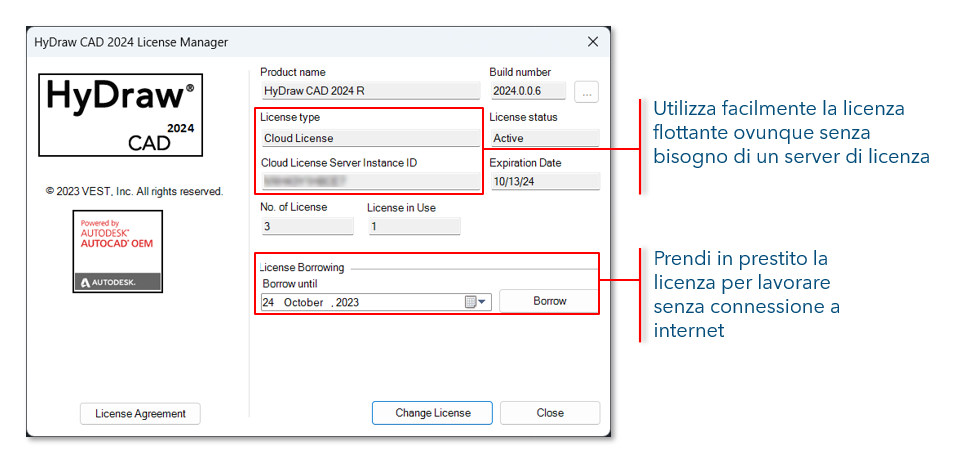This screenshot has height=463, width=973.
Task: Click the Build number field 2024.0.0.6
Action: (528, 91)
